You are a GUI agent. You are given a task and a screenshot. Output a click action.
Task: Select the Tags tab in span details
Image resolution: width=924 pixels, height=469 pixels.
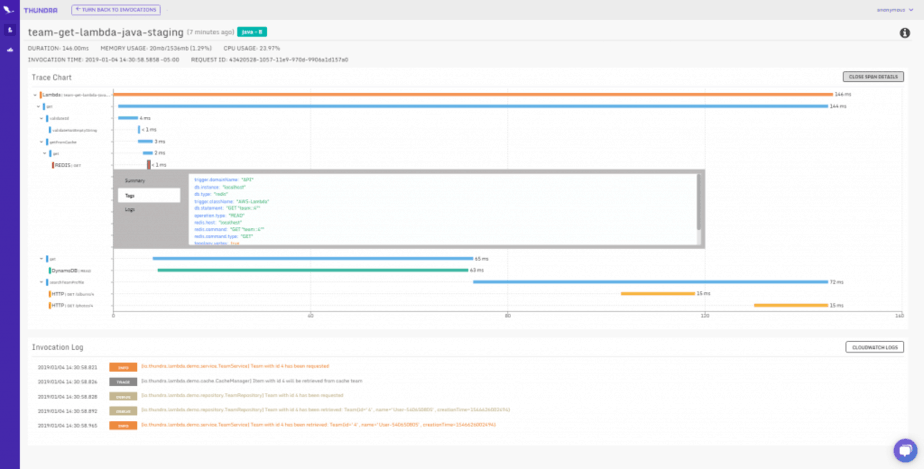(147, 196)
